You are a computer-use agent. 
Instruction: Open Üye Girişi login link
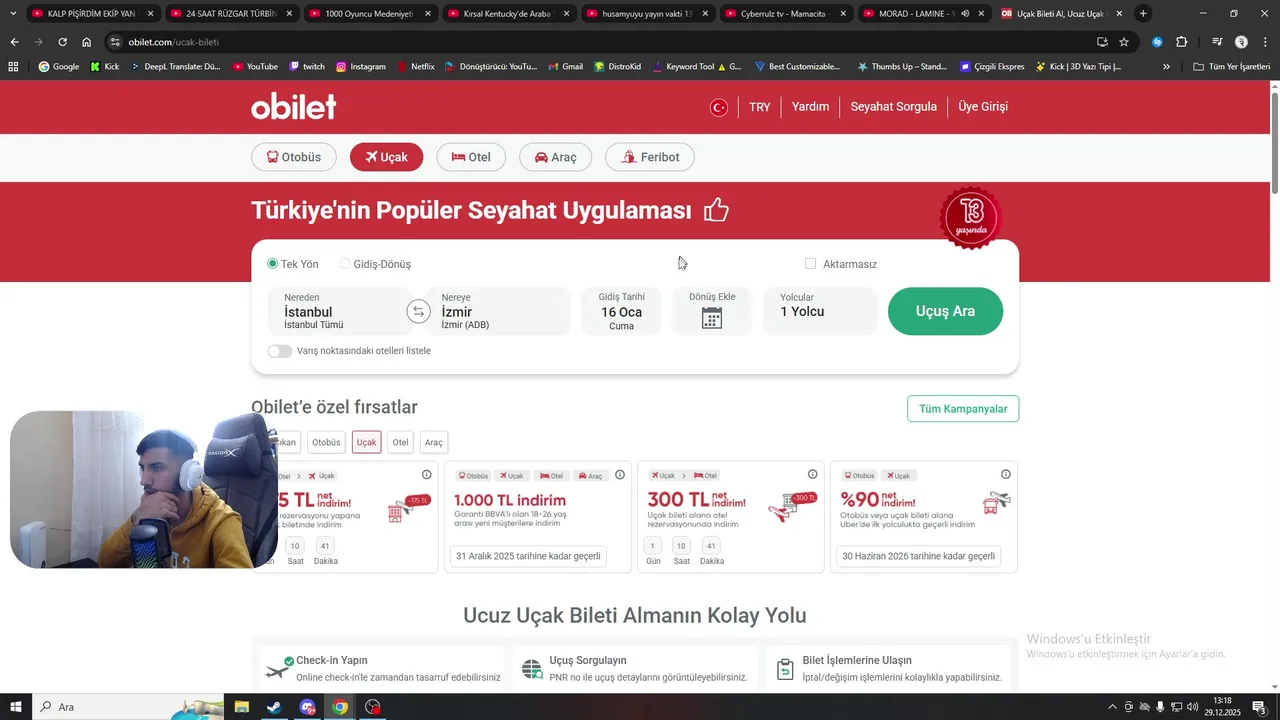click(983, 107)
